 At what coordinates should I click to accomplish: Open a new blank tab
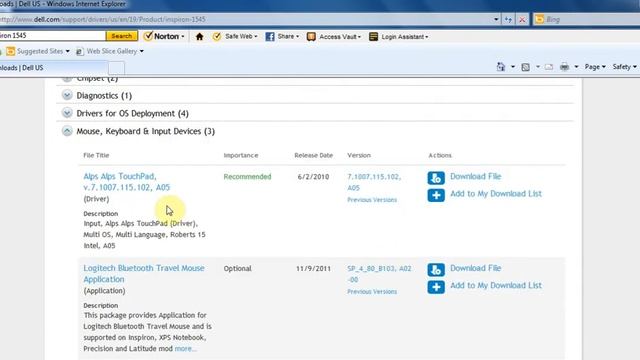point(116,68)
